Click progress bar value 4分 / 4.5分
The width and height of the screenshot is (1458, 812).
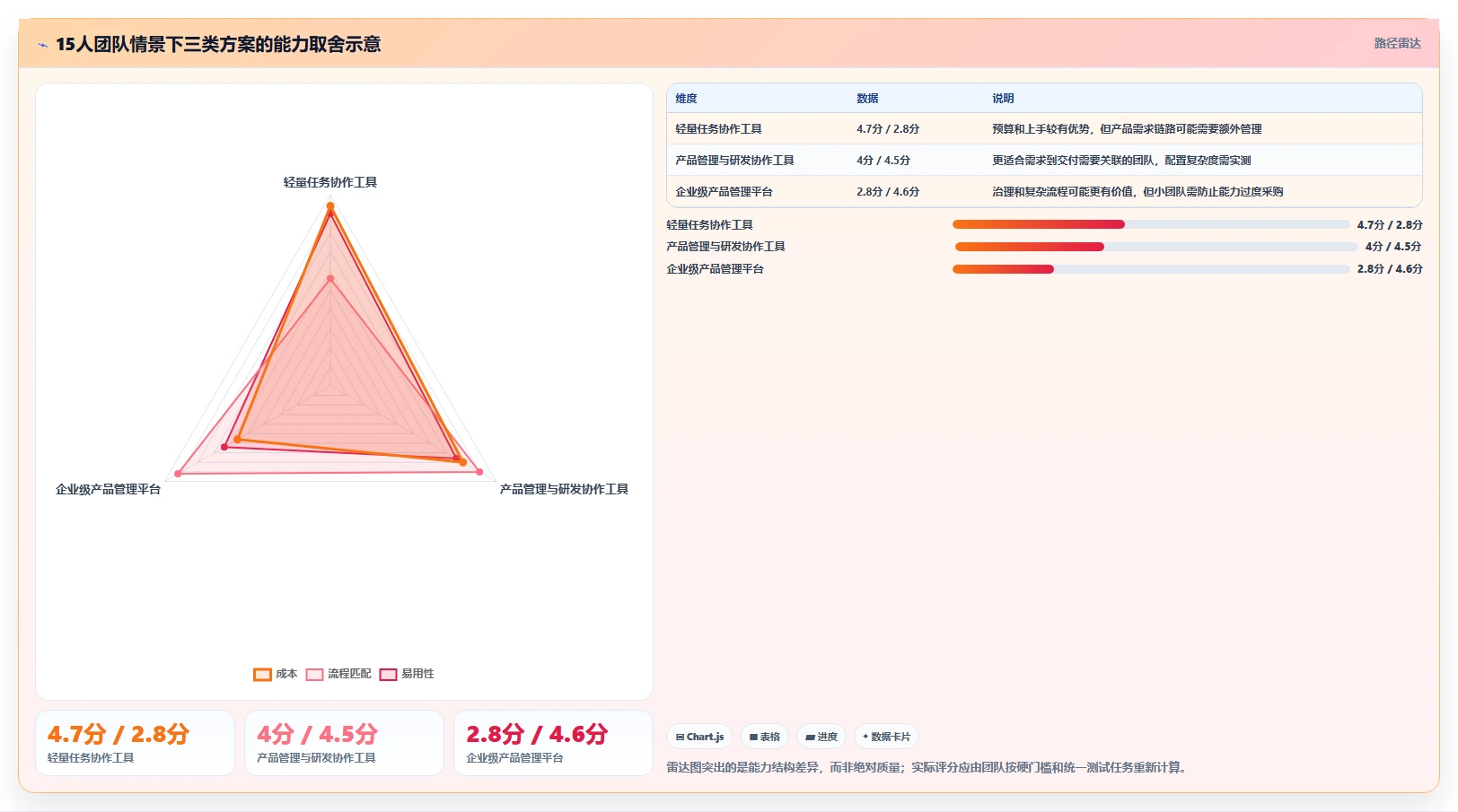[x=1393, y=247]
